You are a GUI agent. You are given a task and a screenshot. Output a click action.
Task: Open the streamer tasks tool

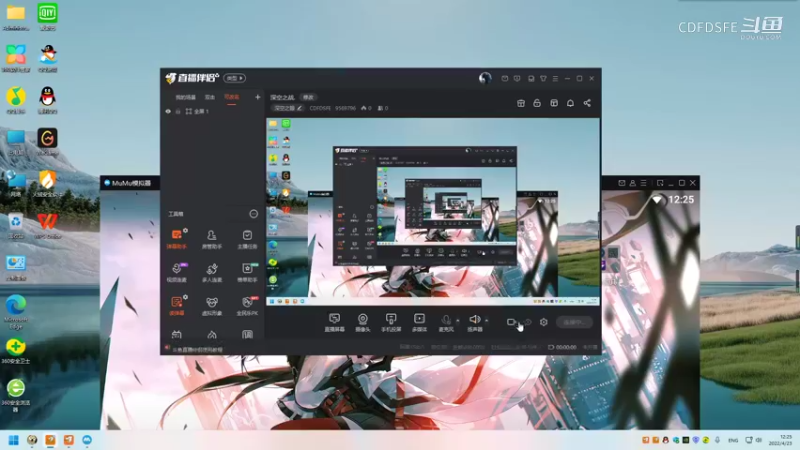click(x=247, y=238)
